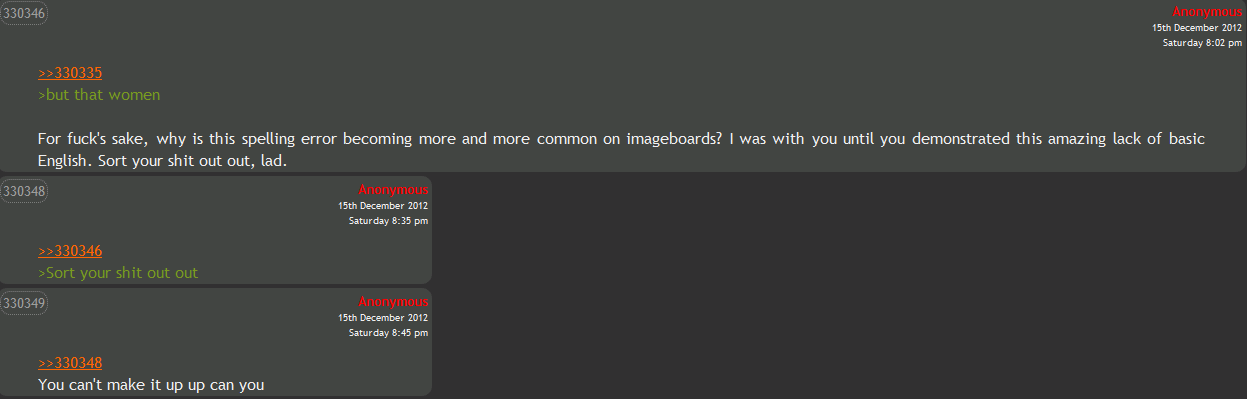Click the line ending "out out, lad."
The height and width of the screenshot is (399, 1247).
[x=163, y=160]
